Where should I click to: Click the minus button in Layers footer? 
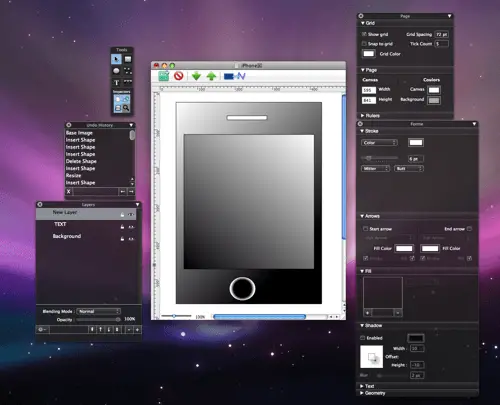click(x=129, y=329)
